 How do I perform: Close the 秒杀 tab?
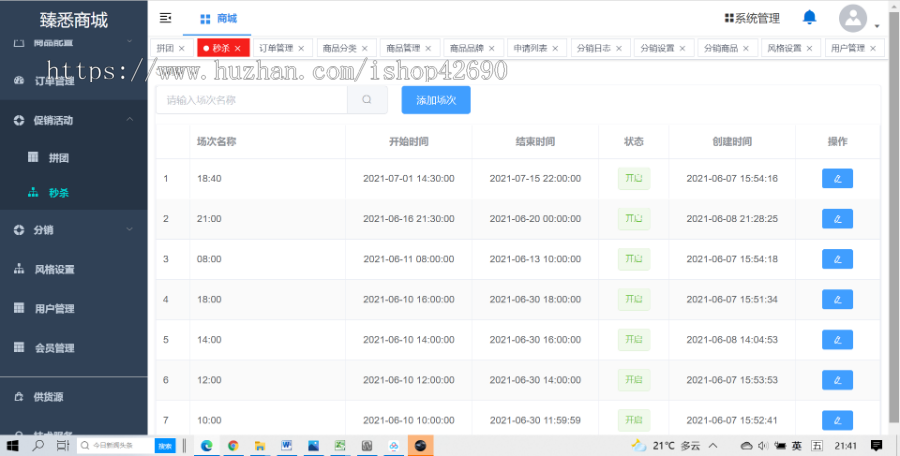(x=238, y=48)
